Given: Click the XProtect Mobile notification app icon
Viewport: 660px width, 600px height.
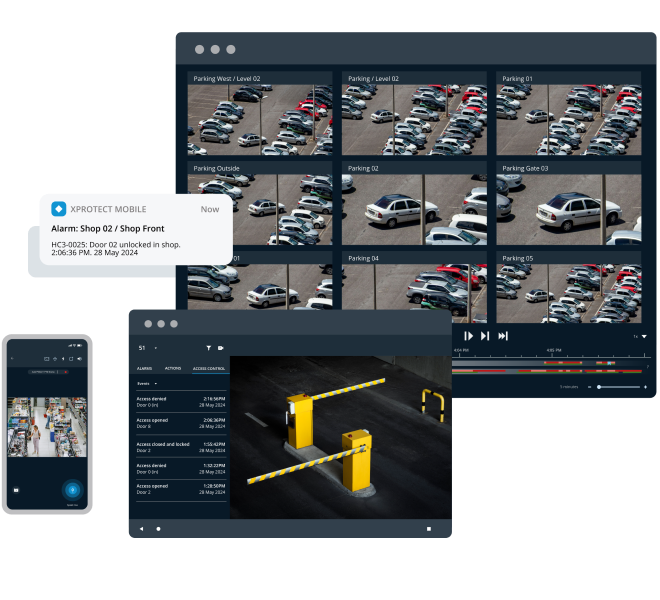Looking at the screenshot, I should click(58, 209).
